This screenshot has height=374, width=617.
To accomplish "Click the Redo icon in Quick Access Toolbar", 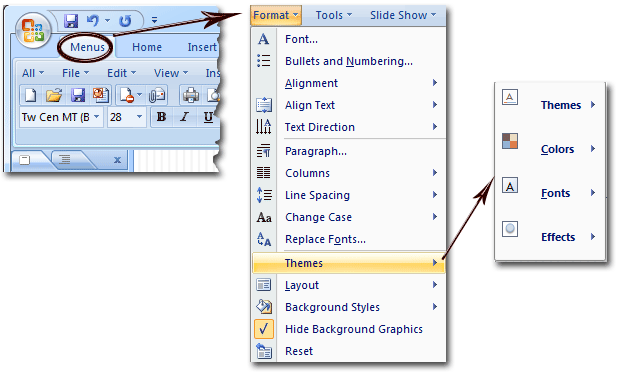I will point(125,20).
